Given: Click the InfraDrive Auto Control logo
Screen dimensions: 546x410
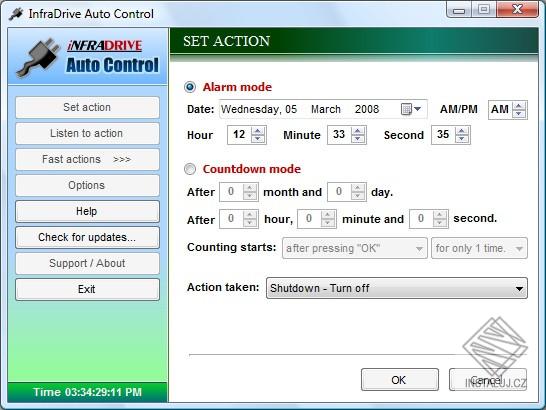Looking at the screenshot, I should coord(88,57).
